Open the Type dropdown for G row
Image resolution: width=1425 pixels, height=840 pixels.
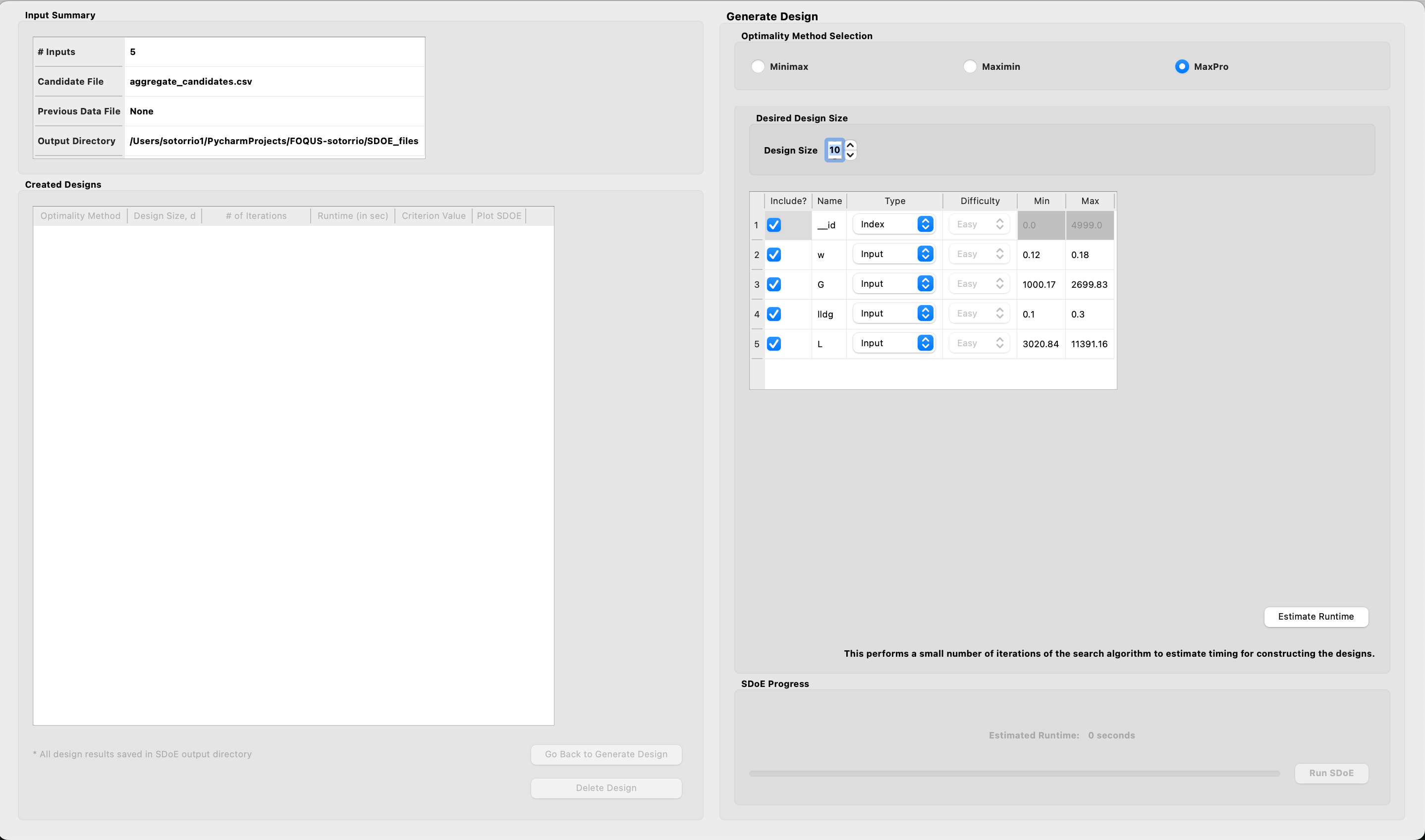tap(893, 284)
